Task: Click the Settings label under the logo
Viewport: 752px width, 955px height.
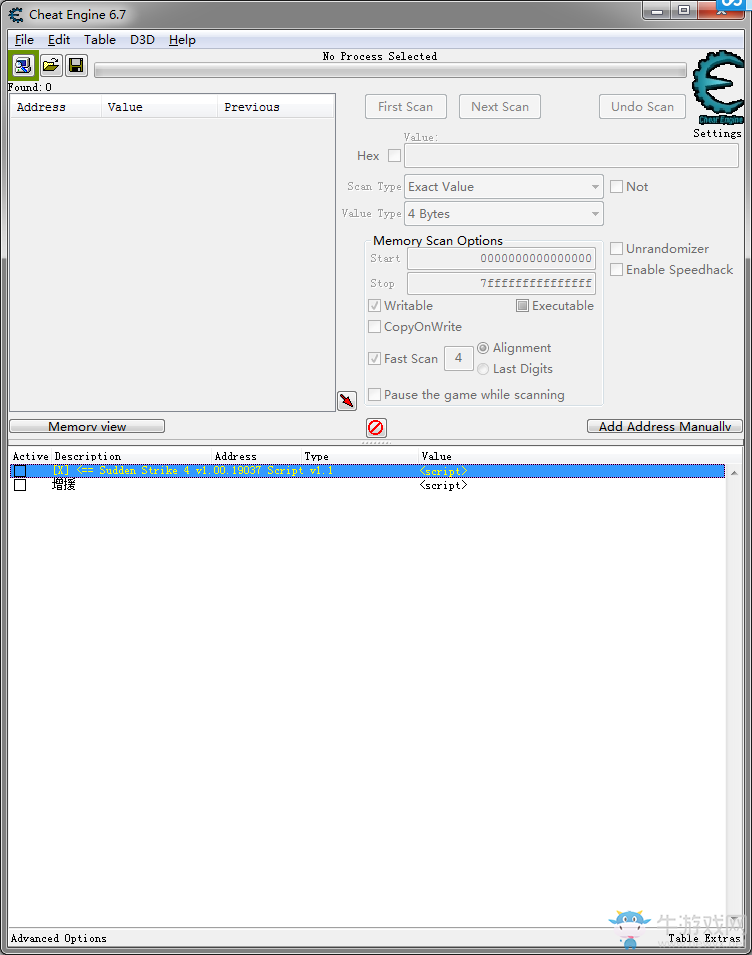Action: point(717,133)
